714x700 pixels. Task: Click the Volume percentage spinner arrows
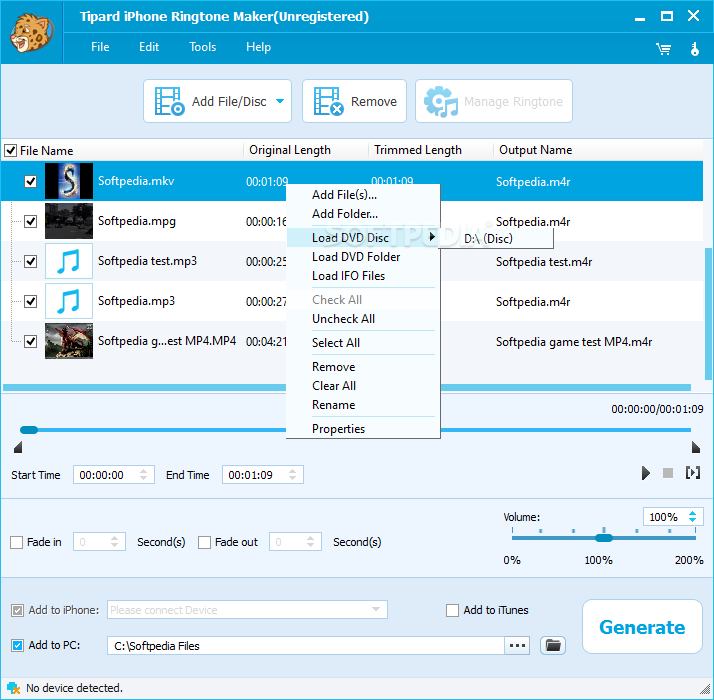tap(693, 516)
